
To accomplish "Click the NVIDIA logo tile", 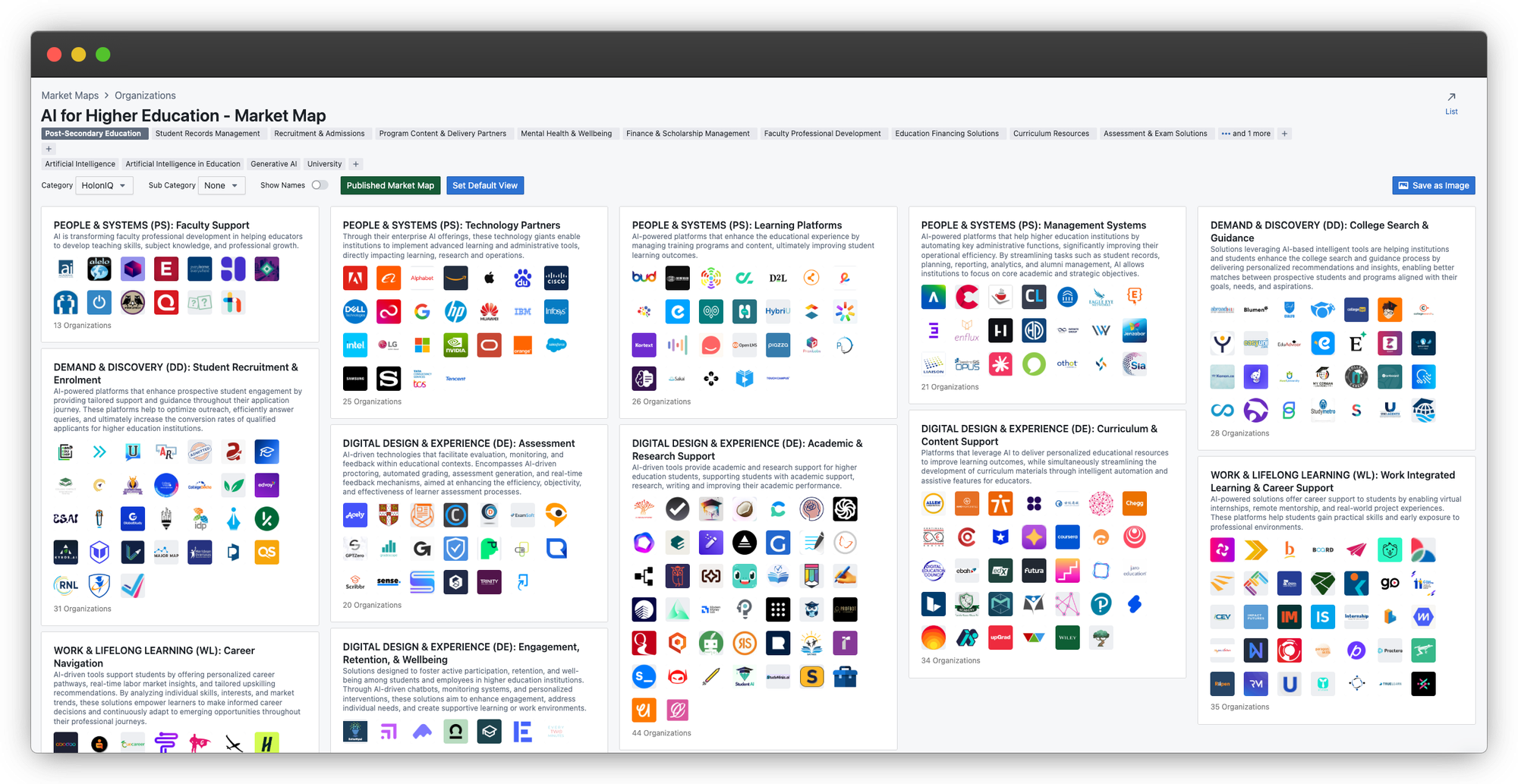I will pos(455,345).
